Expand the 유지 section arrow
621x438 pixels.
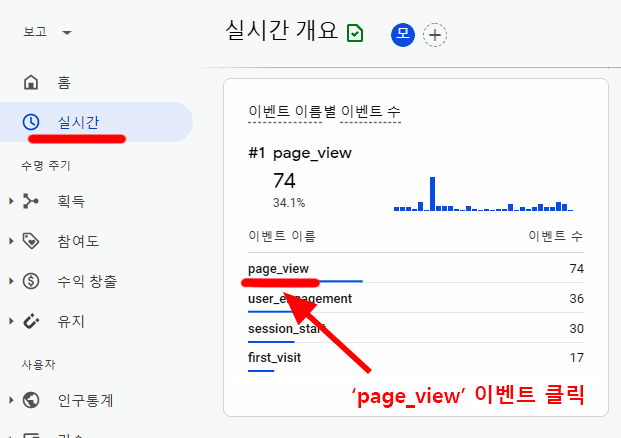11,321
